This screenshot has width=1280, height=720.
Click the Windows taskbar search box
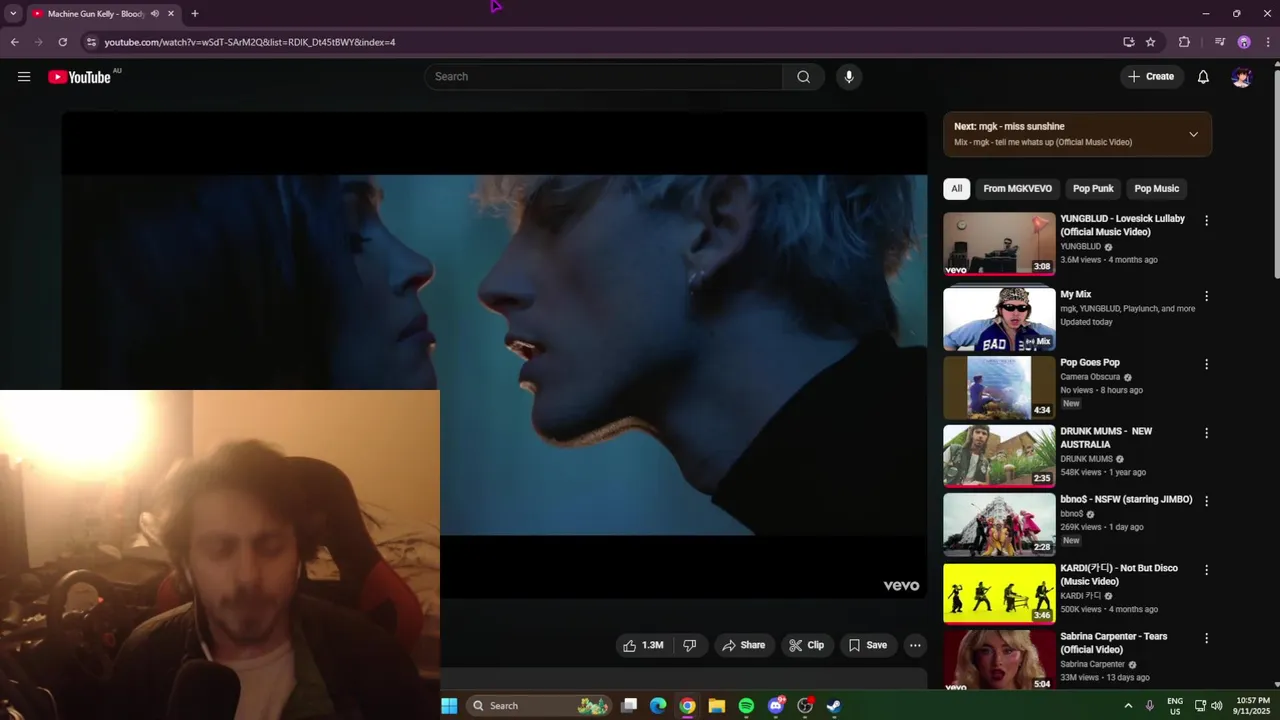tap(540, 706)
